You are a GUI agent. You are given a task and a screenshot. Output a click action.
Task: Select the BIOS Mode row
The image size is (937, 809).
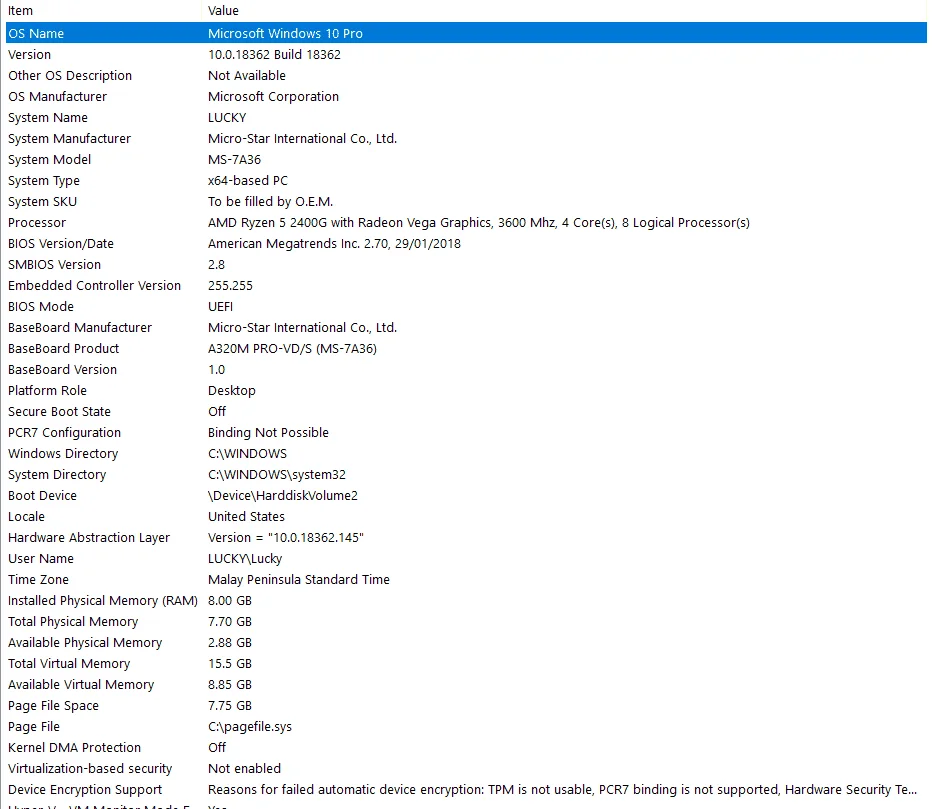[466, 307]
